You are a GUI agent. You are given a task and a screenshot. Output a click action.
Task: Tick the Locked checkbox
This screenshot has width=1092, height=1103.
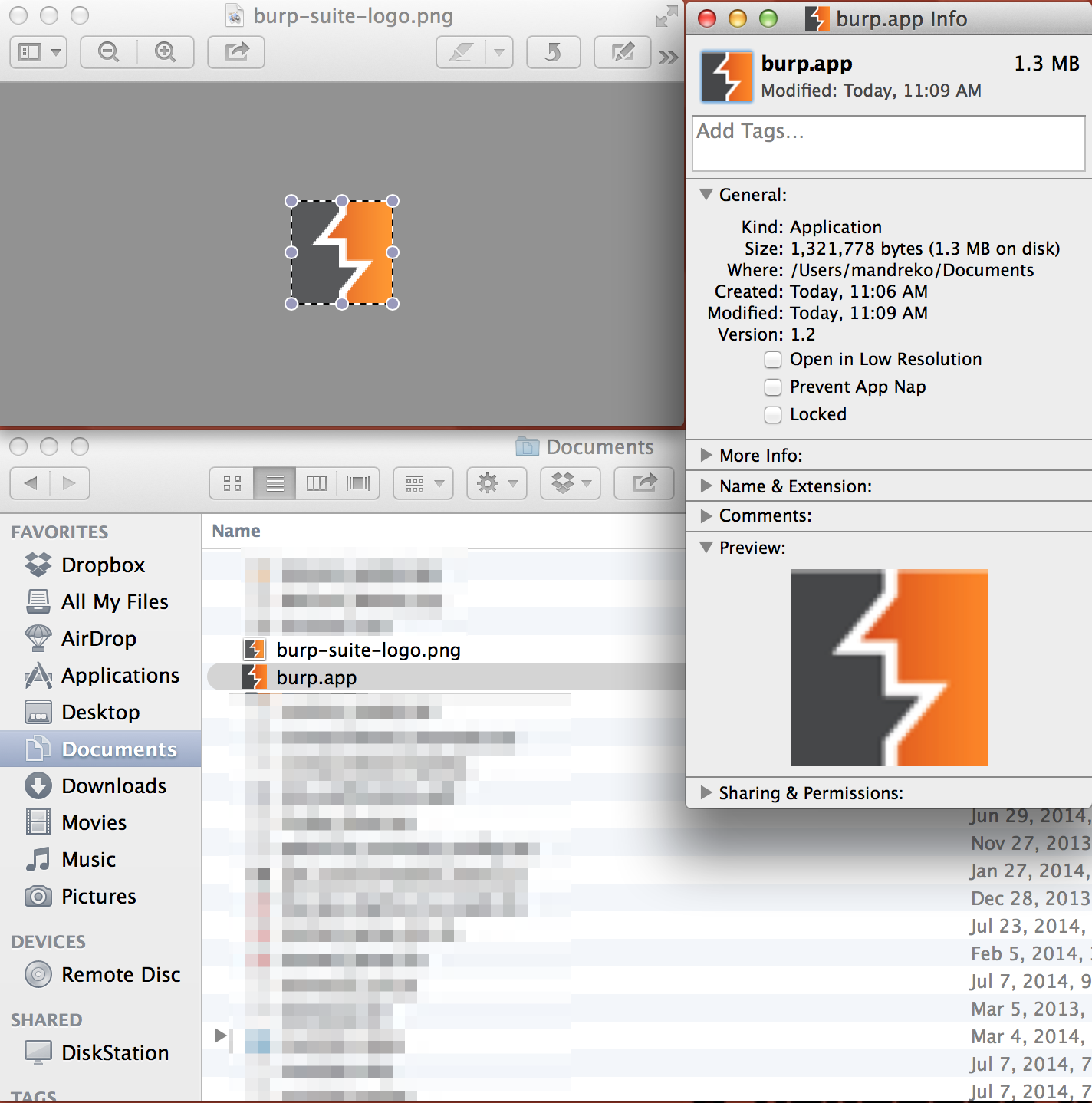click(773, 415)
